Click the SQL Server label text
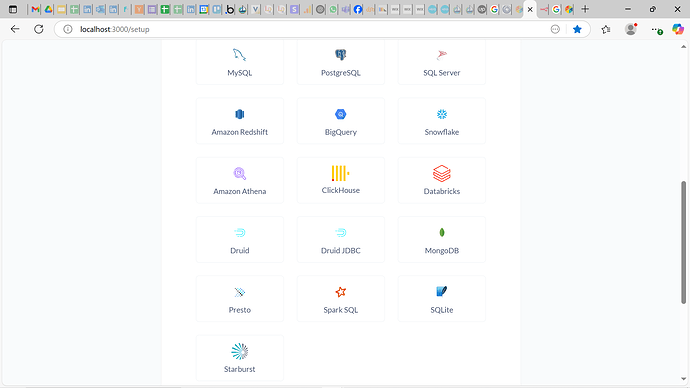690x388 pixels. 442,73
